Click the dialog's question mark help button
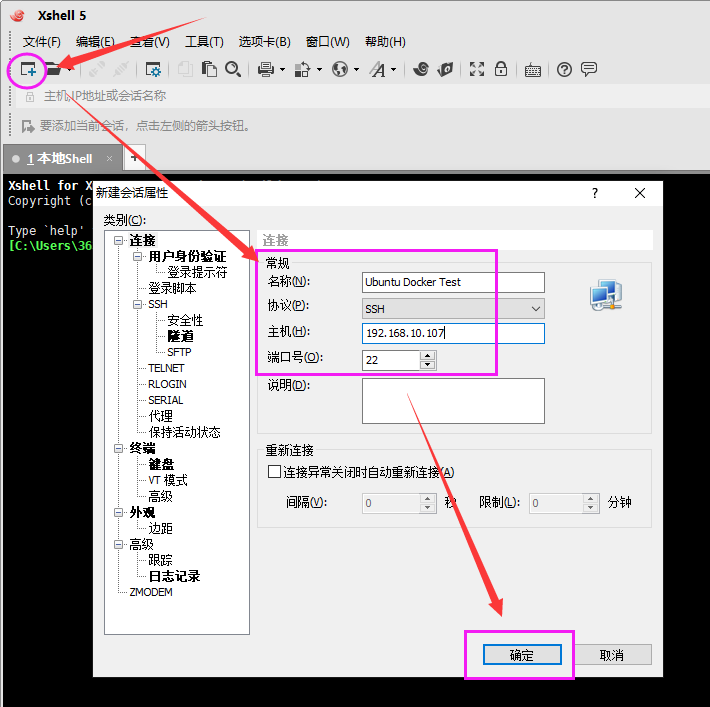Viewport: 710px width, 707px height. coord(595,193)
